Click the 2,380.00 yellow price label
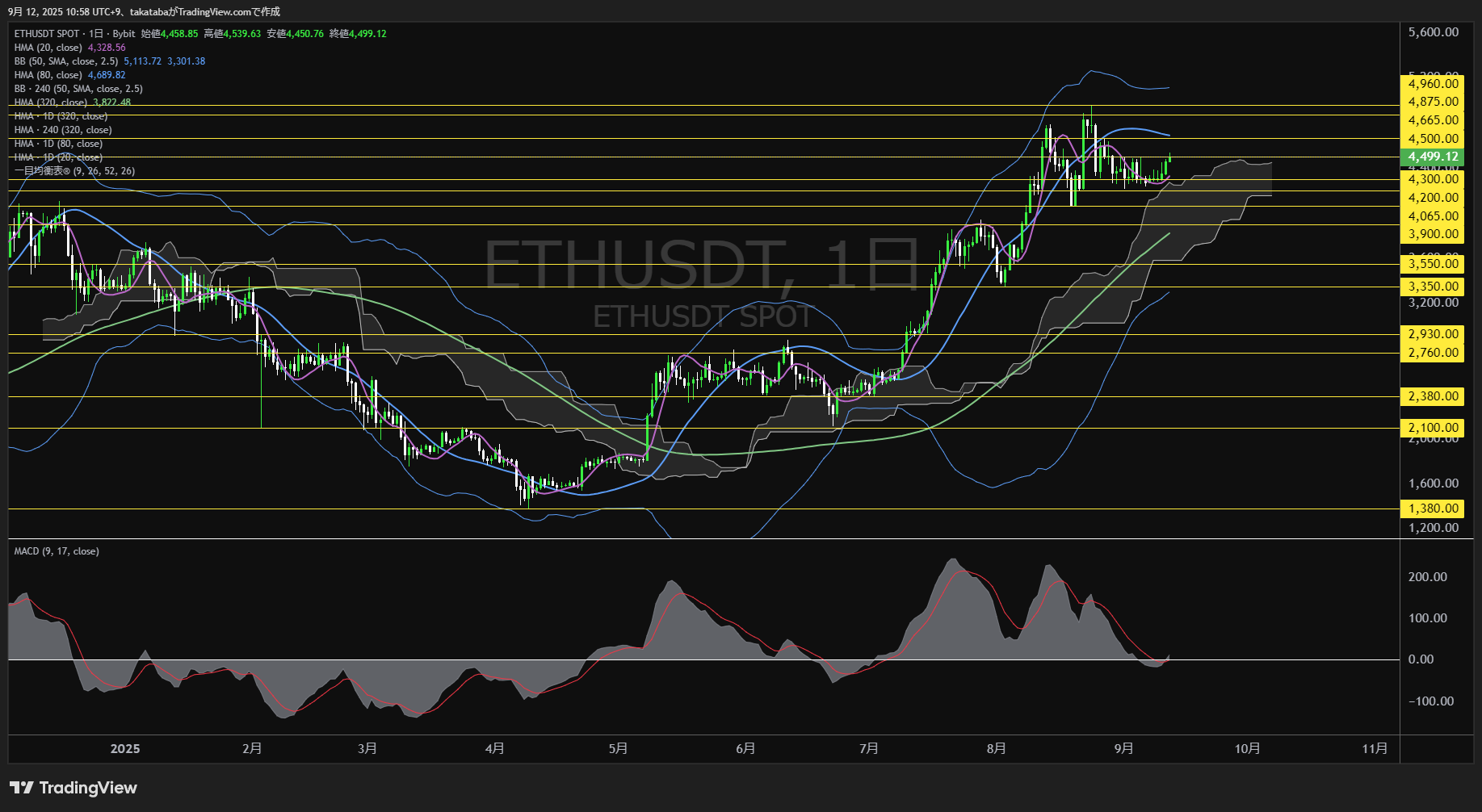The height and width of the screenshot is (812, 1482). (x=1432, y=396)
